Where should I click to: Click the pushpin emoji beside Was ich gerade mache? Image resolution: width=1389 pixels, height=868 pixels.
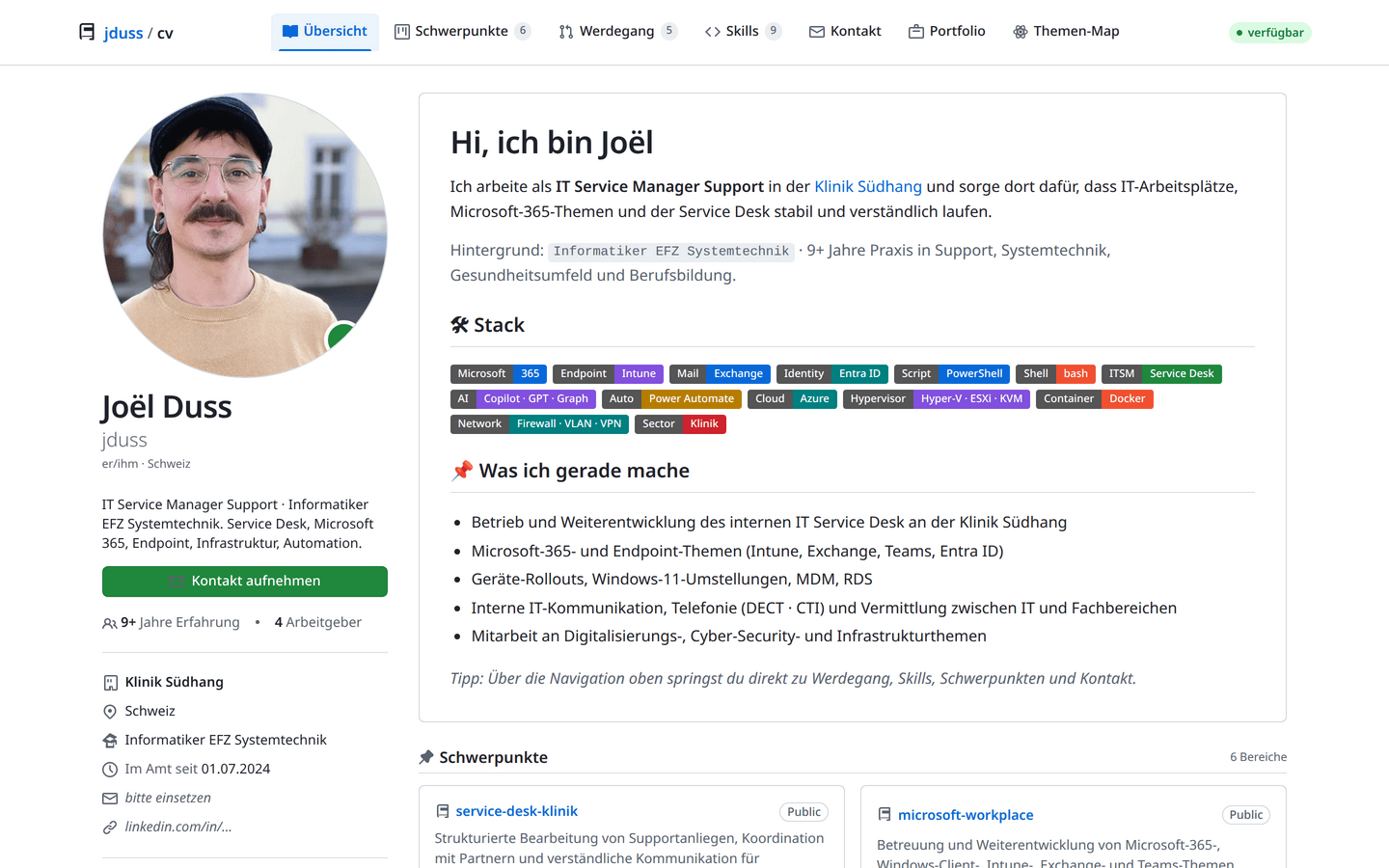click(462, 471)
